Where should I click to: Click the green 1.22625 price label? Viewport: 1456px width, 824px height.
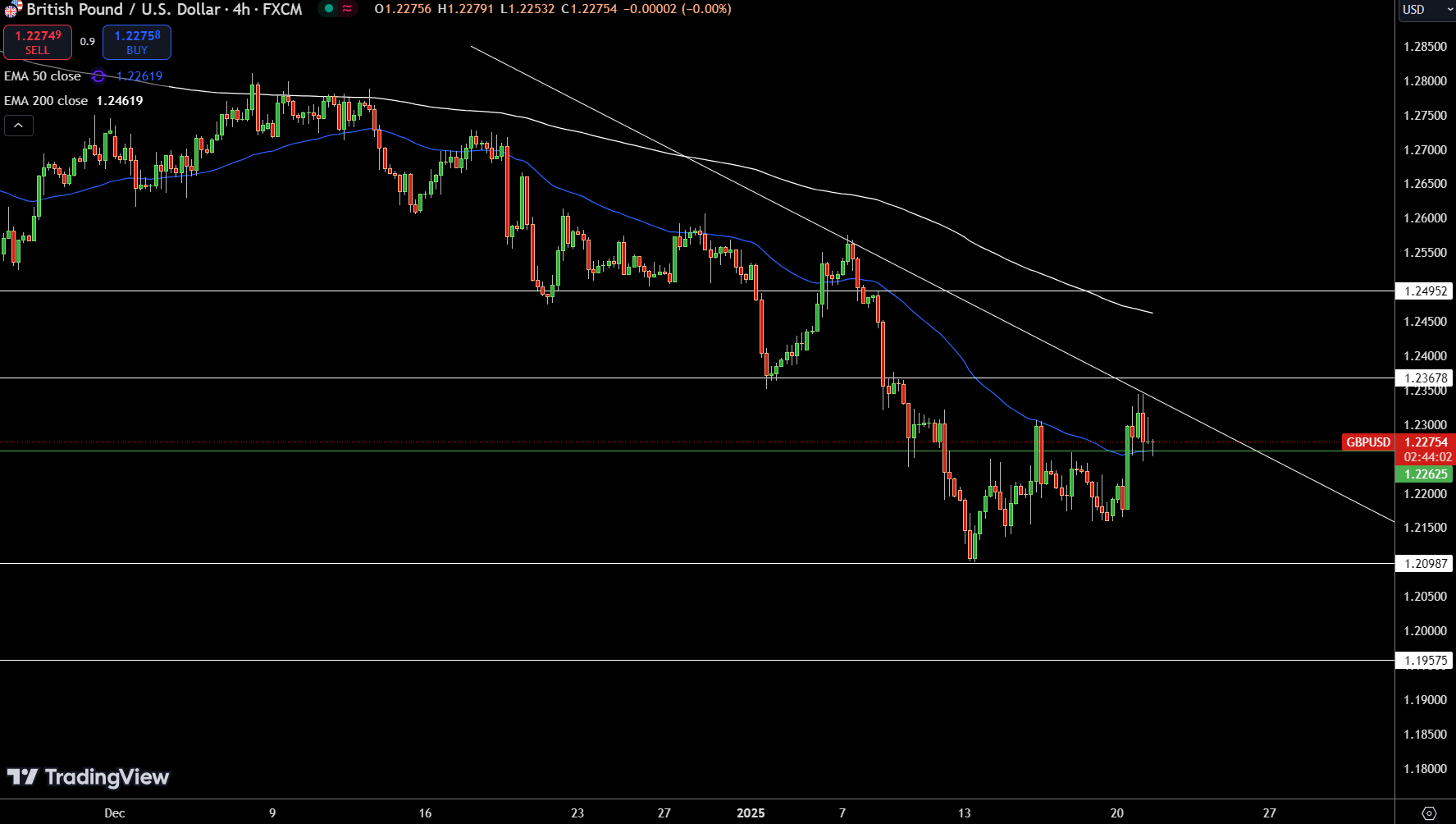(x=1425, y=474)
